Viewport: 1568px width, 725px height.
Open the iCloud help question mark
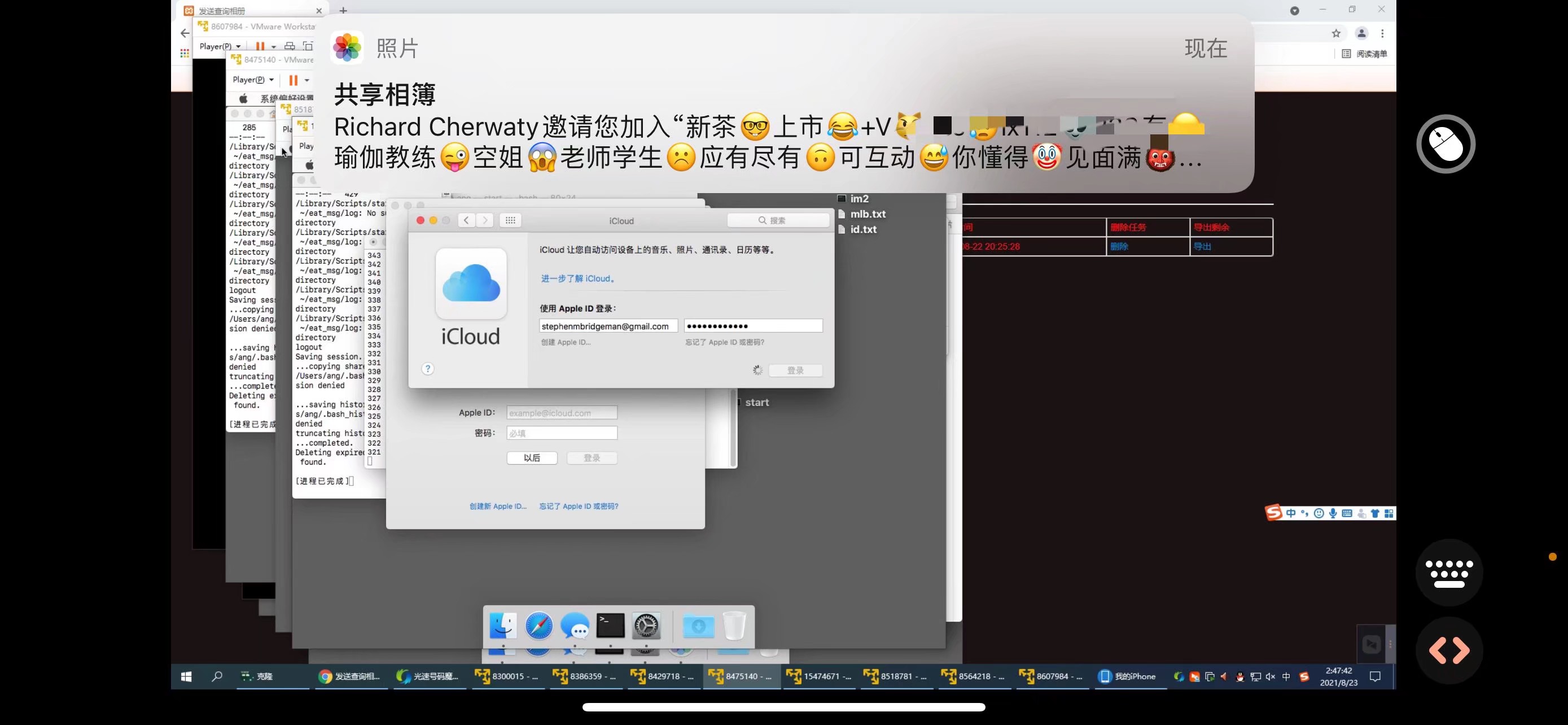click(428, 369)
